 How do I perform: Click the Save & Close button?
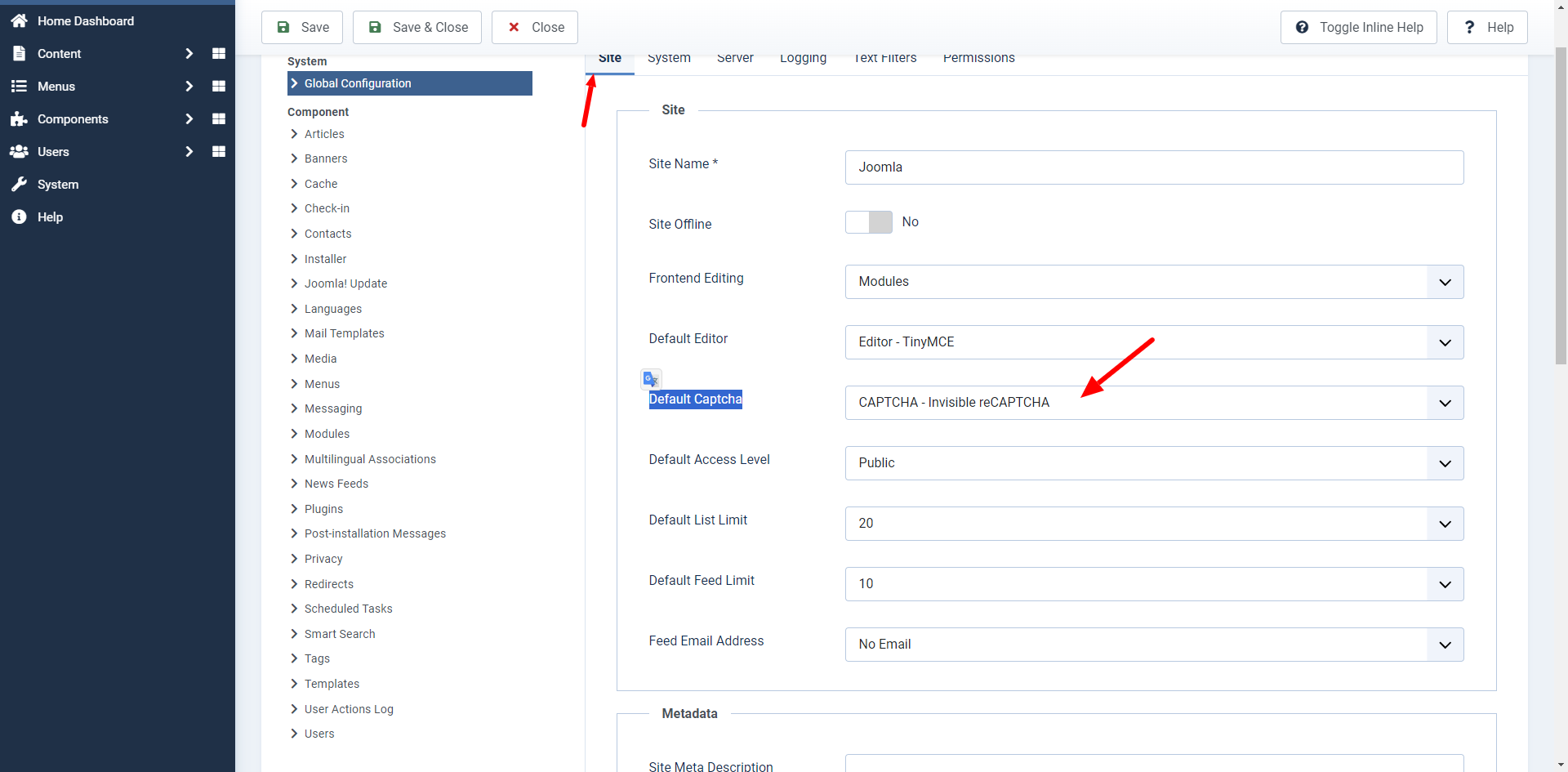pyautogui.click(x=417, y=28)
